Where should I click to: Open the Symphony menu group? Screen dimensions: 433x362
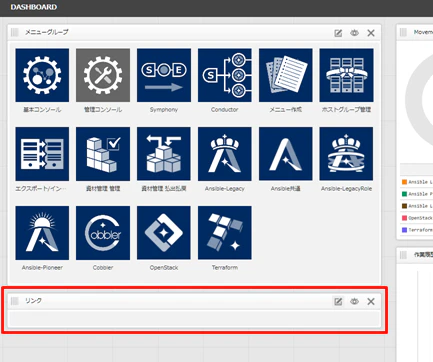[x=164, y=75]
